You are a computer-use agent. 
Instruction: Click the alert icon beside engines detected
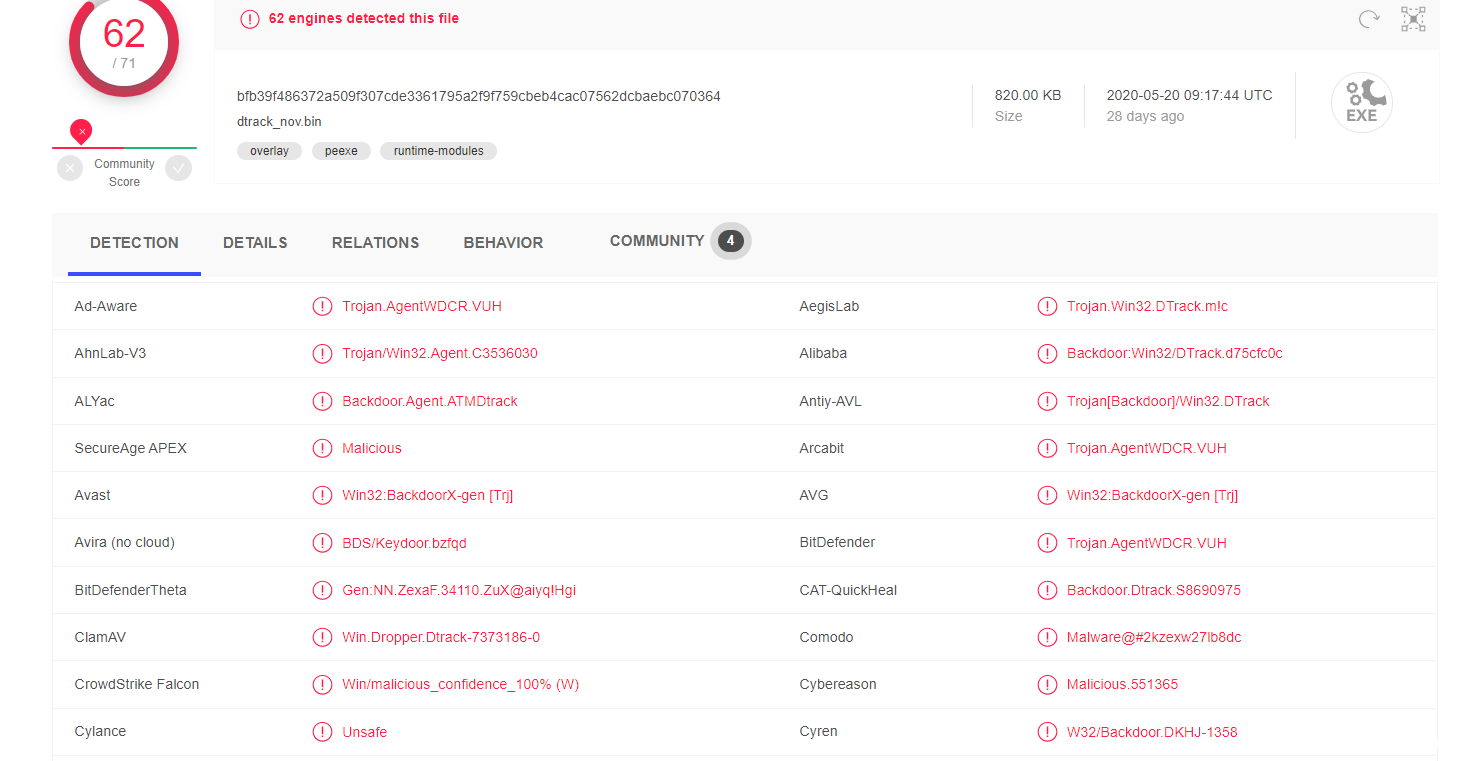coord(249,19)
